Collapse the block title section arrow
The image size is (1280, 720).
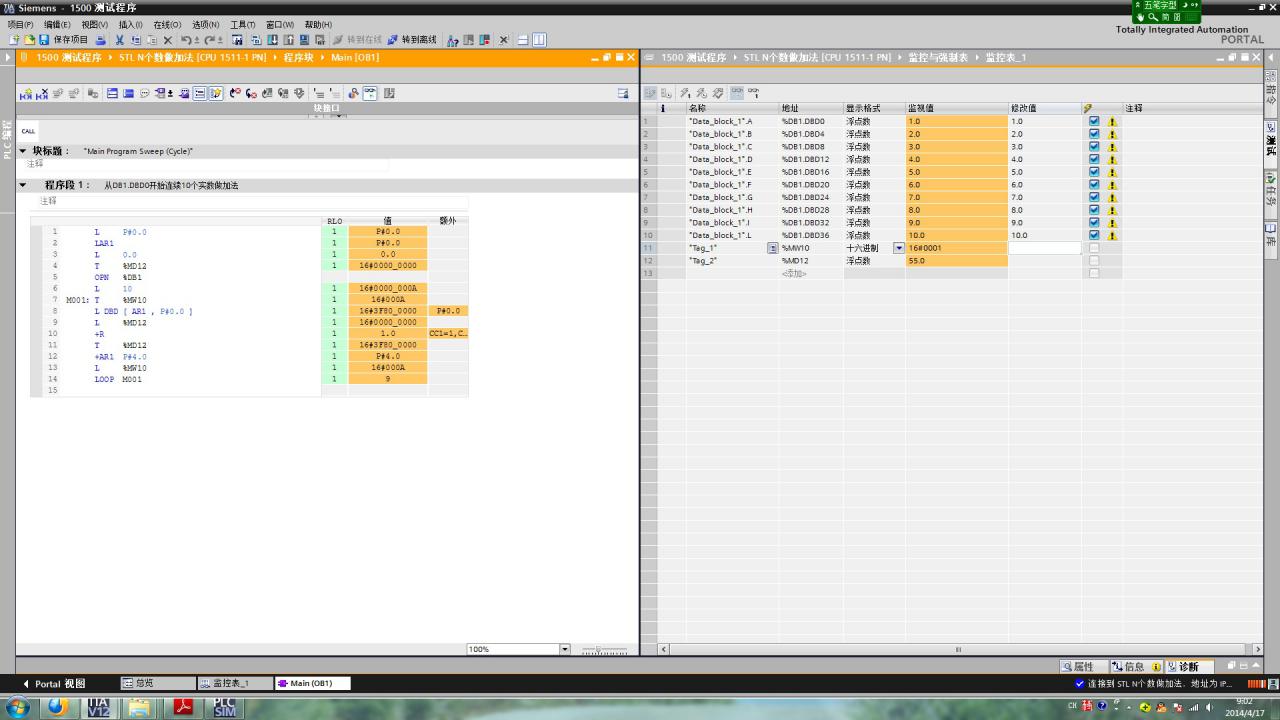(x=23, y=151)
